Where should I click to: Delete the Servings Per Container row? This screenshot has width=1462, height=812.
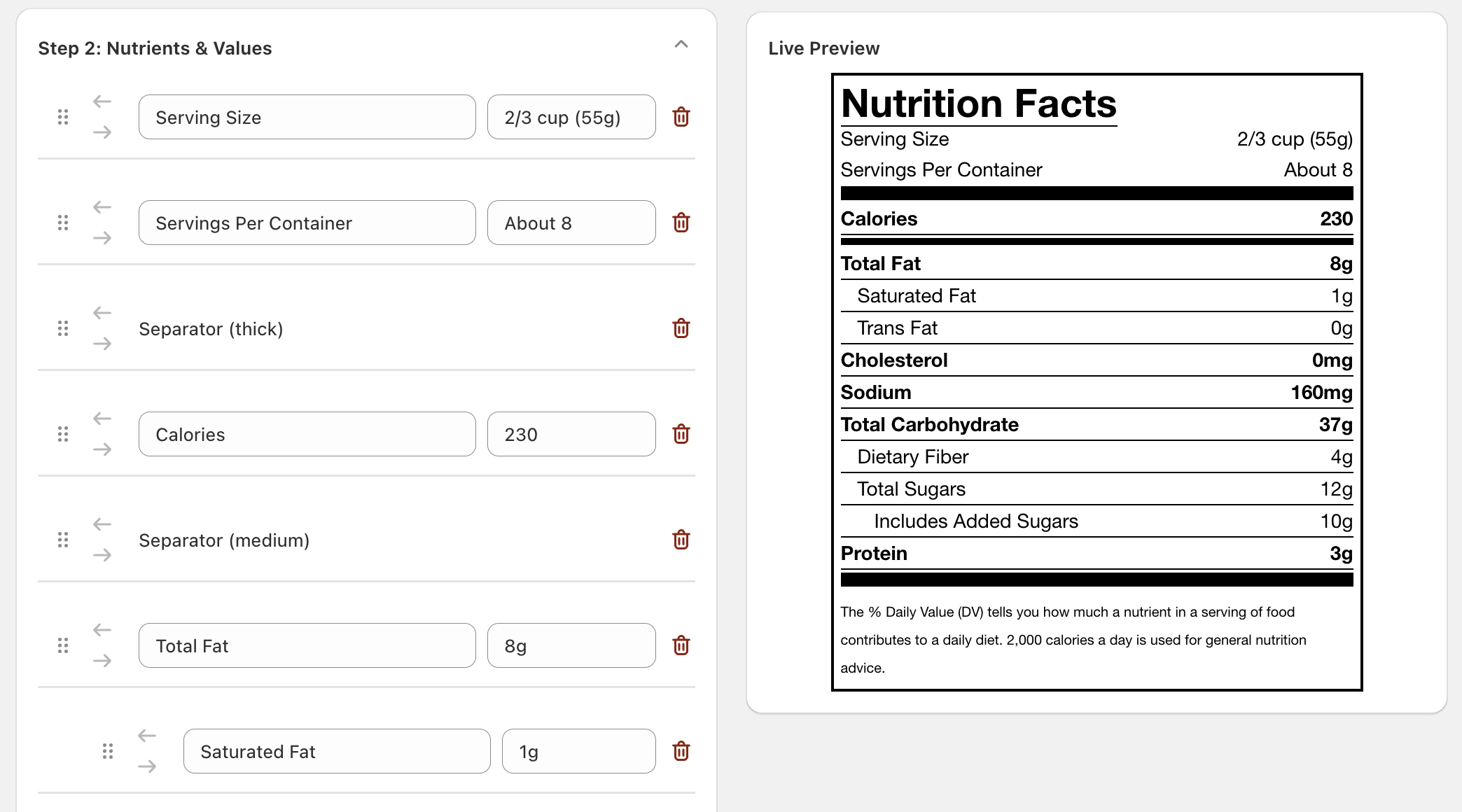pos(680,223)
